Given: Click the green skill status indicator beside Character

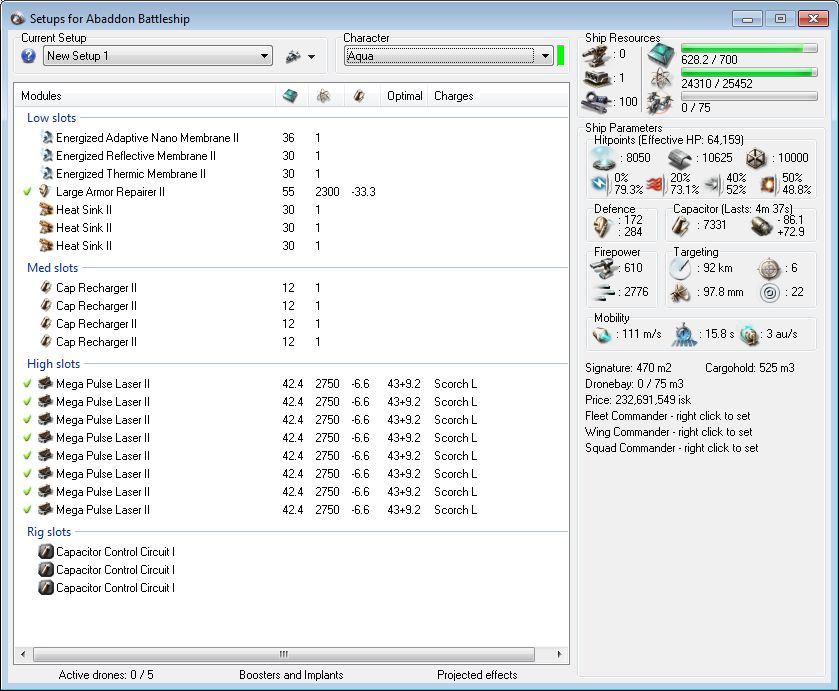Looking at the screenshot, I should coord(561,56).
